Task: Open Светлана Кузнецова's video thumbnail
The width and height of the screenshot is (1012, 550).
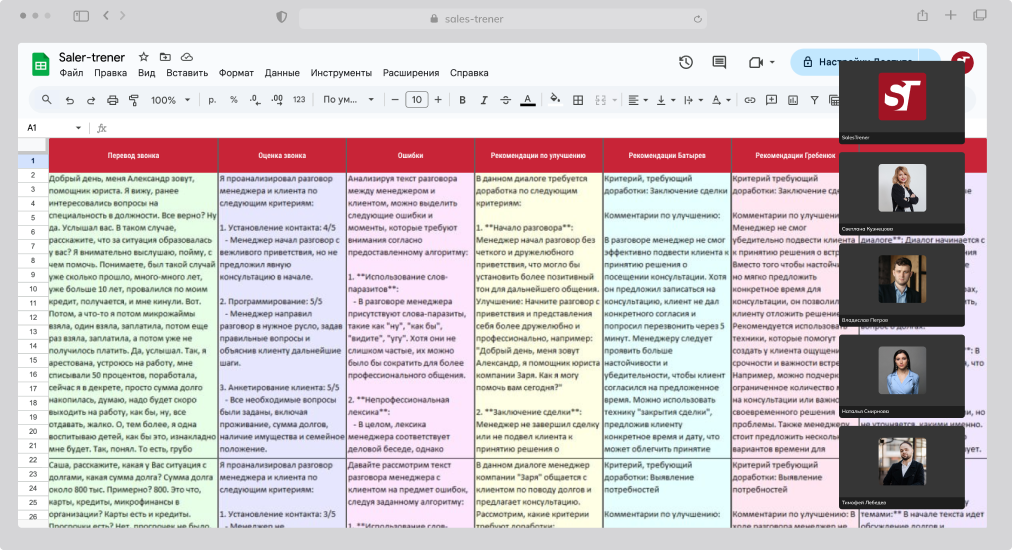Action: [x=902, y=192]
